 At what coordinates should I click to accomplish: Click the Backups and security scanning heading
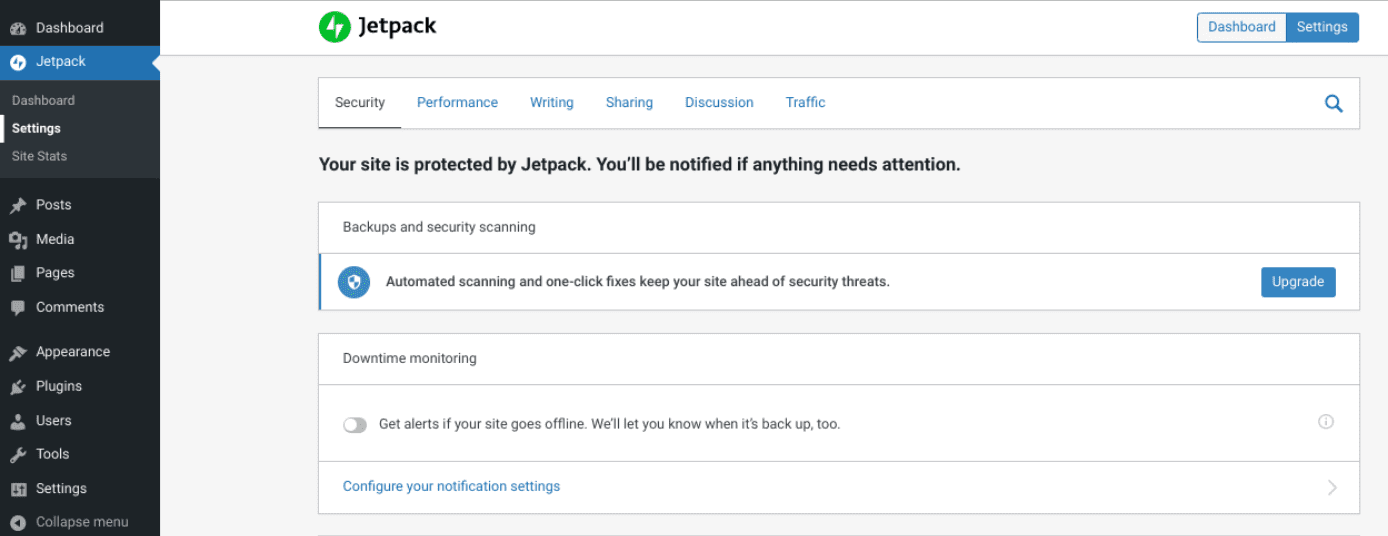pos(439,227)
